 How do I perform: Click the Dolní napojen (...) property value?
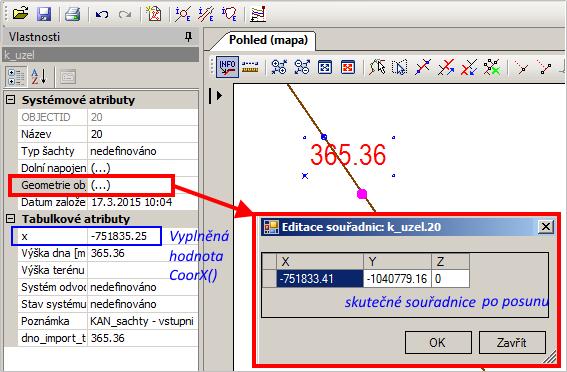coord(142,168)
